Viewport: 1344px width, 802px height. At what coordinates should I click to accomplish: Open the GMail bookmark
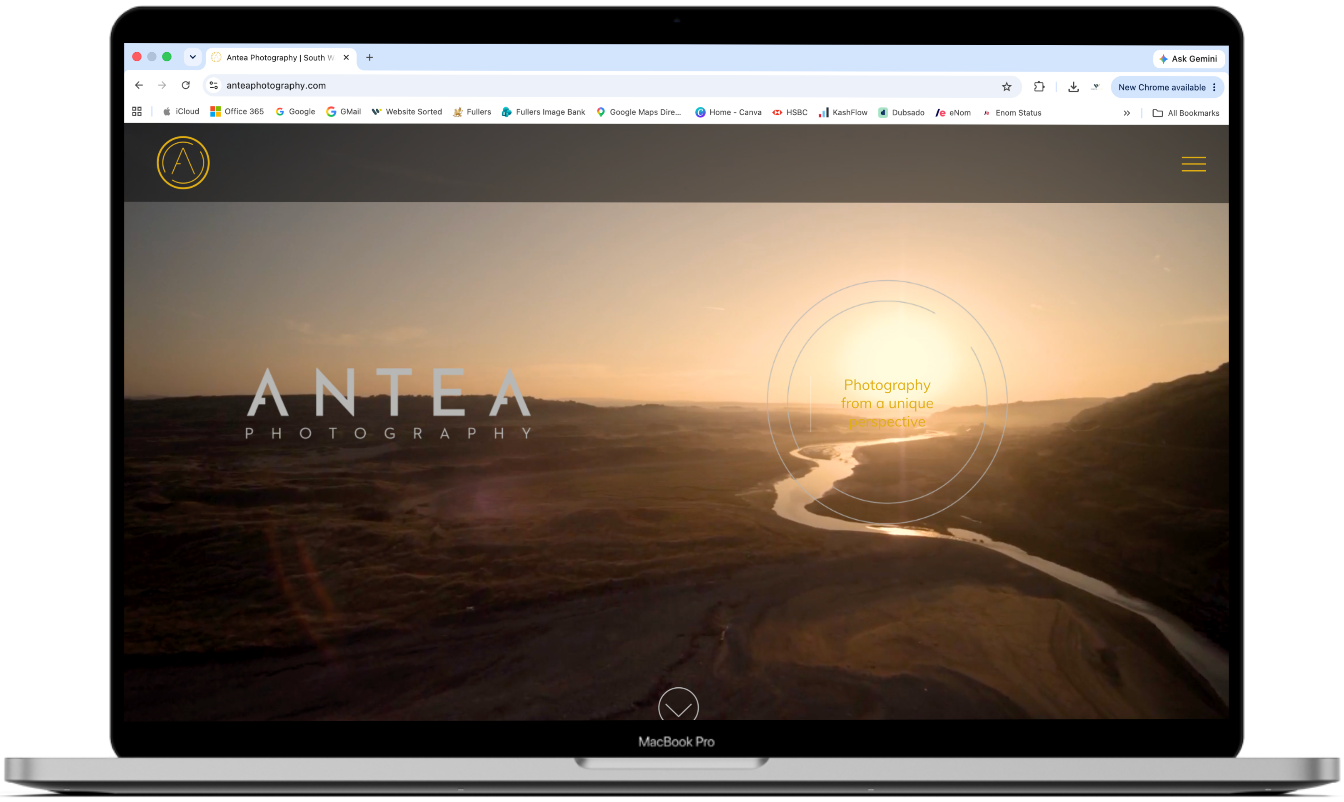point(344,112)
